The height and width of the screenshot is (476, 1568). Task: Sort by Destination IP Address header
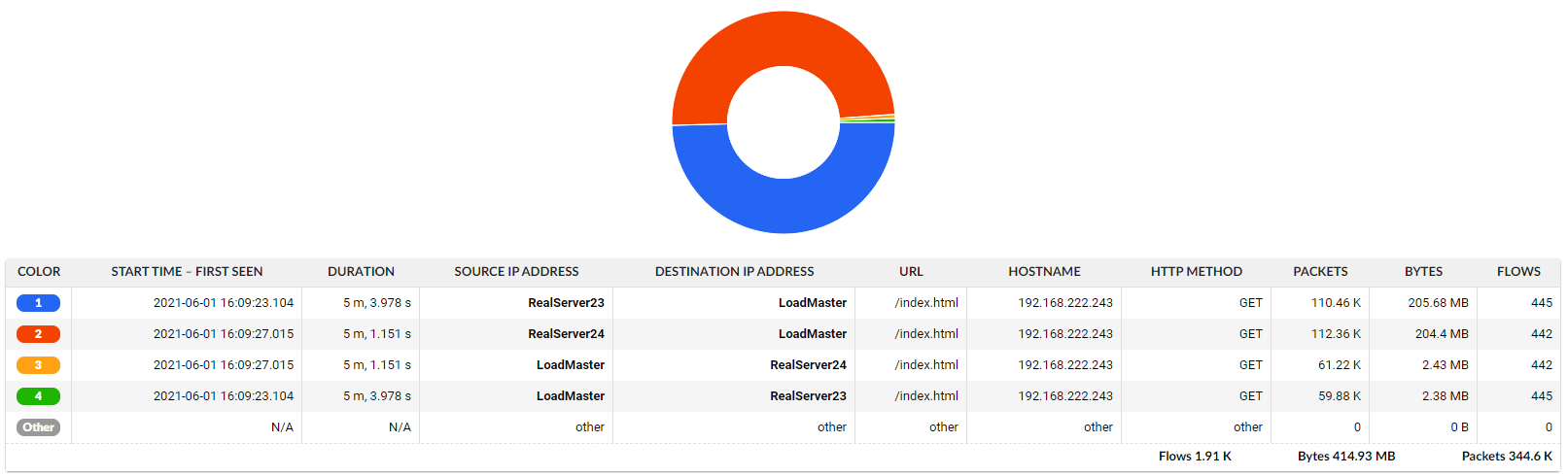point(734,272)
